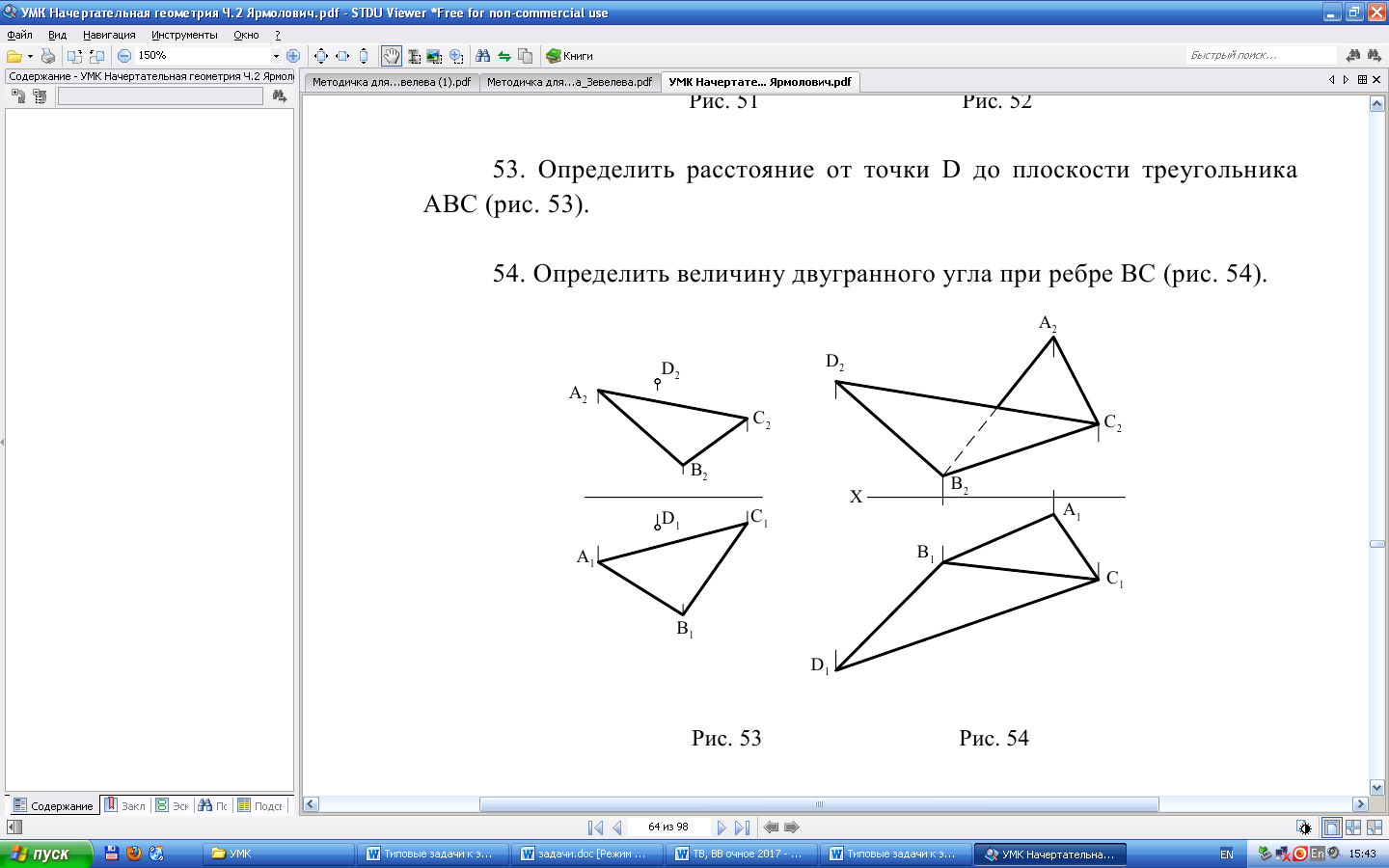Image resolution: width=1389 pixels, height=868 pixels.
Task: Click the zoom out minus icon
Action: (x=124, y=56)
